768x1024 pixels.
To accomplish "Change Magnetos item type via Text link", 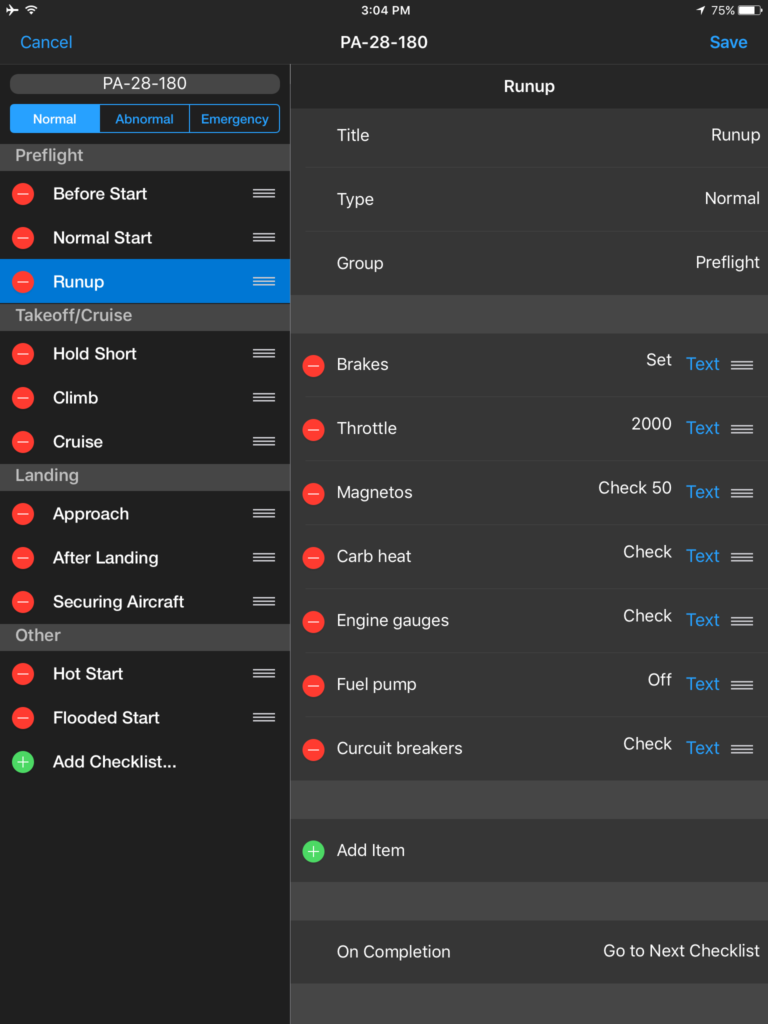I will (703, 492).
